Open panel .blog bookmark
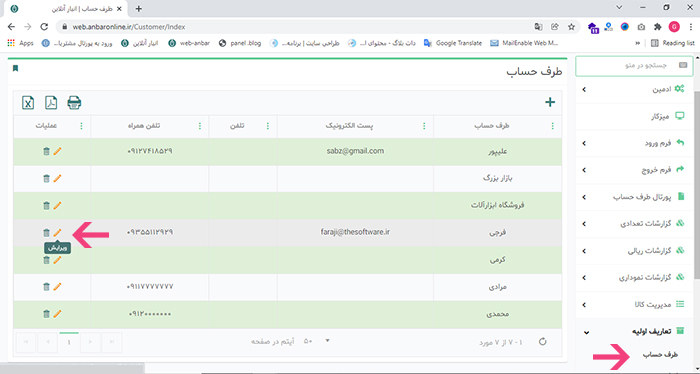 coord(240,43)
